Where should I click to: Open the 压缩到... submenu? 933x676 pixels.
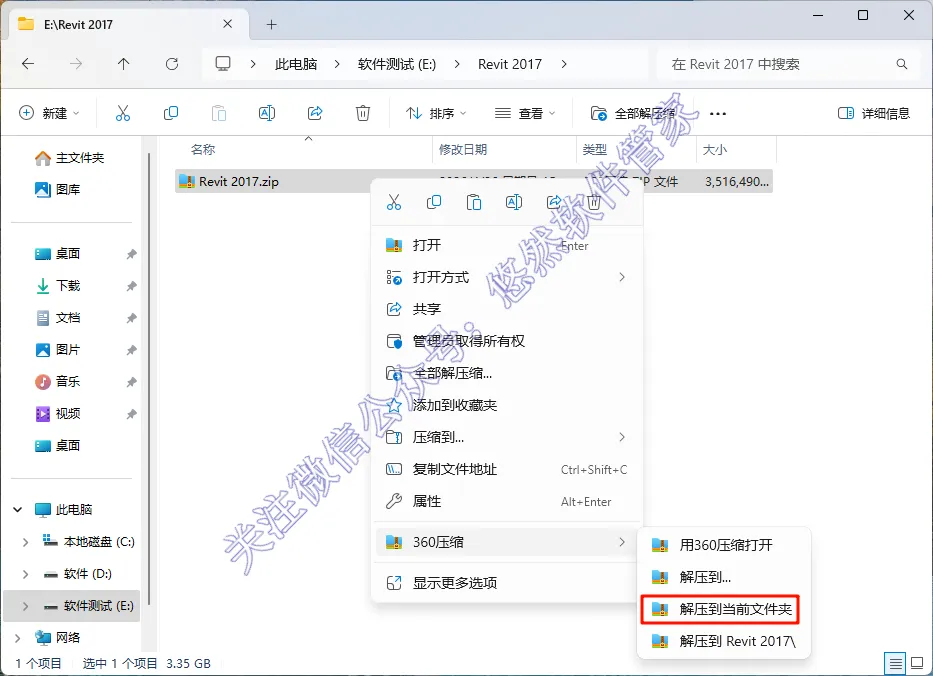tap(507, 437)
